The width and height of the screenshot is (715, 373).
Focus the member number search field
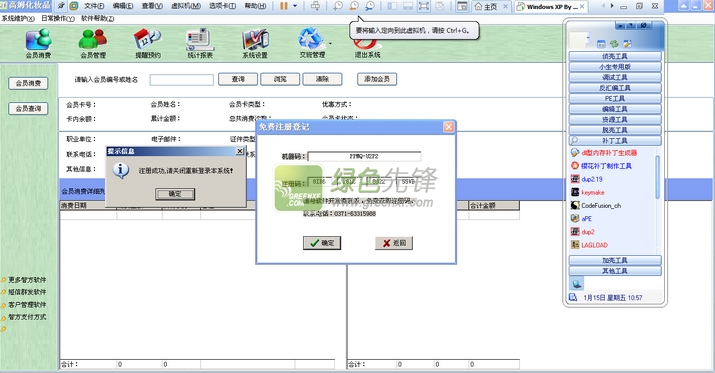[181, 80]
